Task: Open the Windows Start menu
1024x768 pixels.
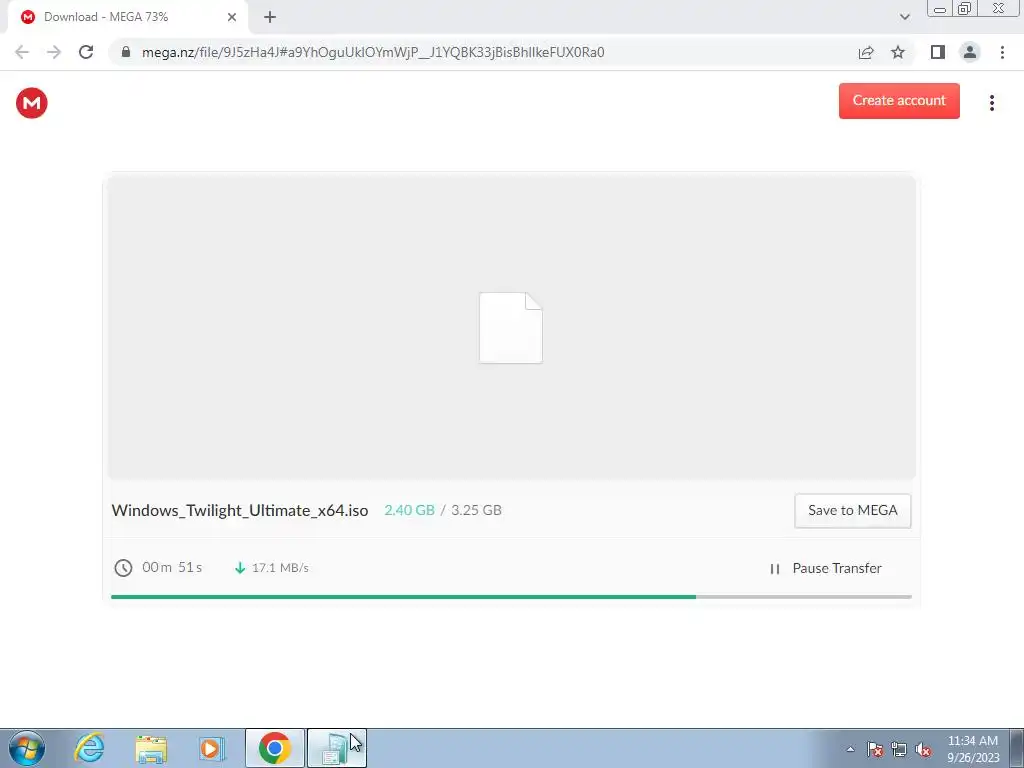Action: tap(27, 748)
